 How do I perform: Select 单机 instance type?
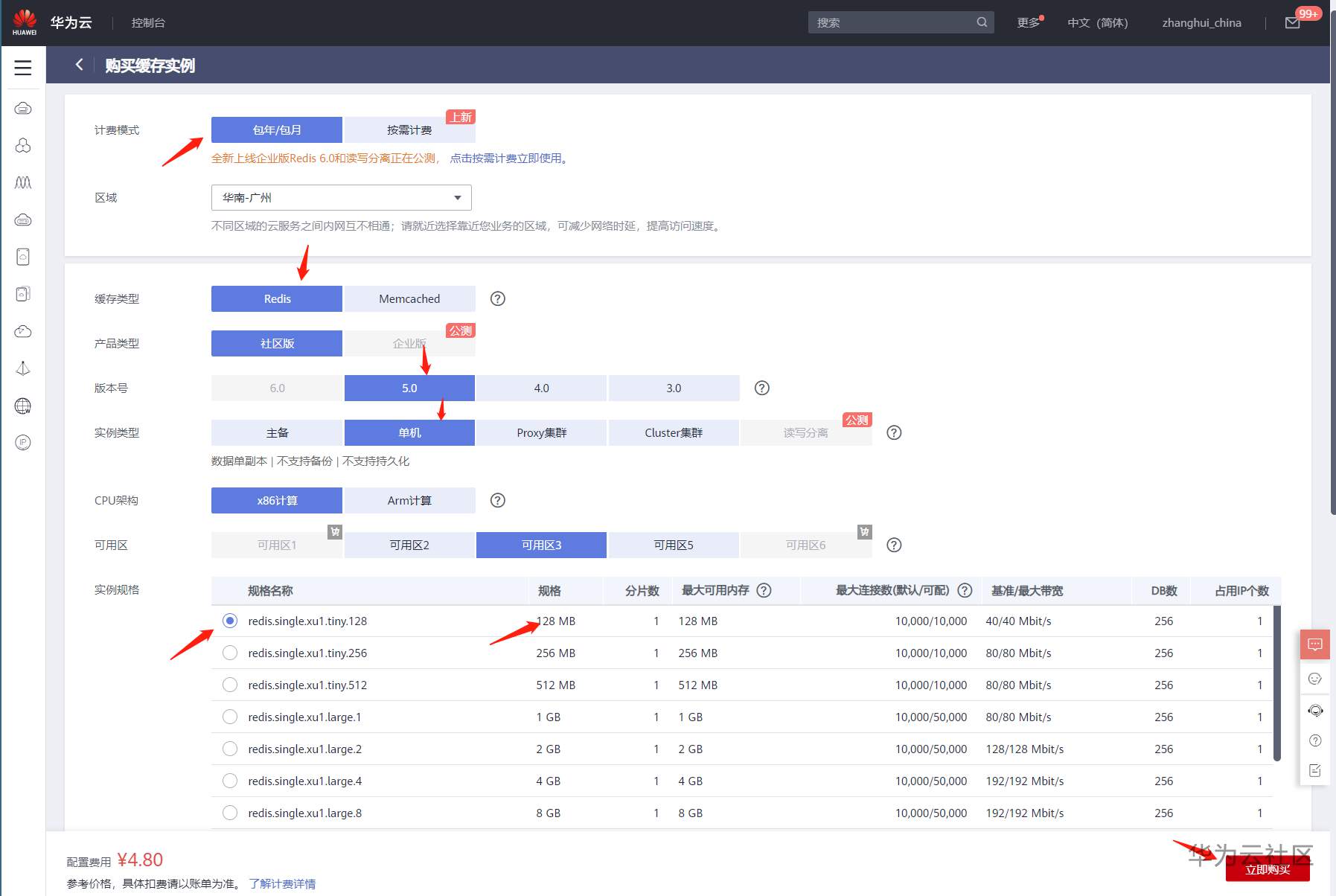pos(409,432)
